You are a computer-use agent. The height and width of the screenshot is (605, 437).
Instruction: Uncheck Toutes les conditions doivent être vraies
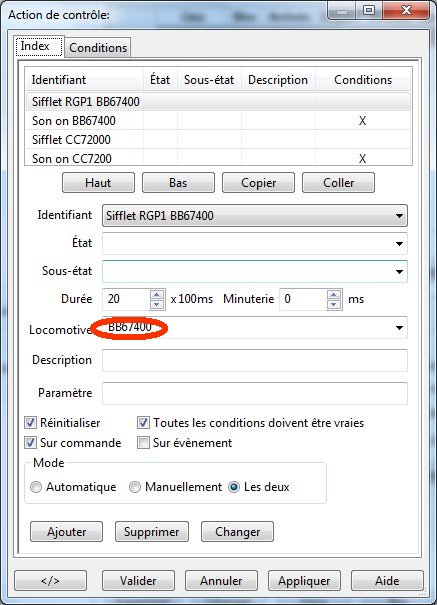[143, 422]
